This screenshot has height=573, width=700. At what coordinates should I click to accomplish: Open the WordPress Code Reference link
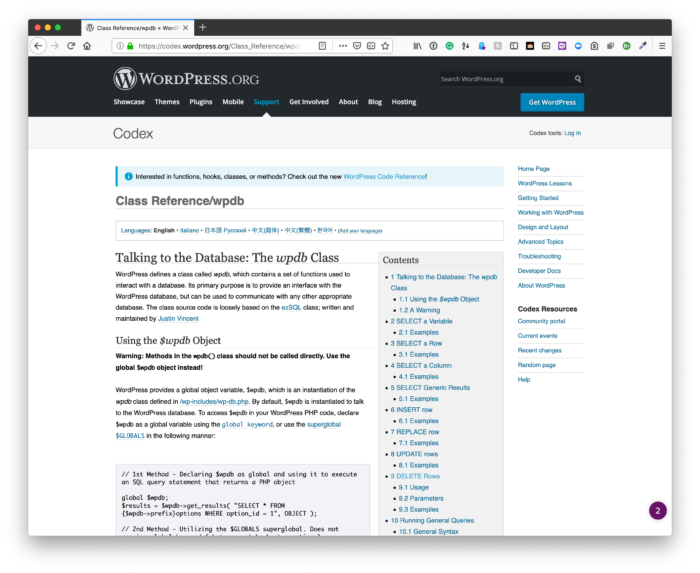tap(384, 177)
